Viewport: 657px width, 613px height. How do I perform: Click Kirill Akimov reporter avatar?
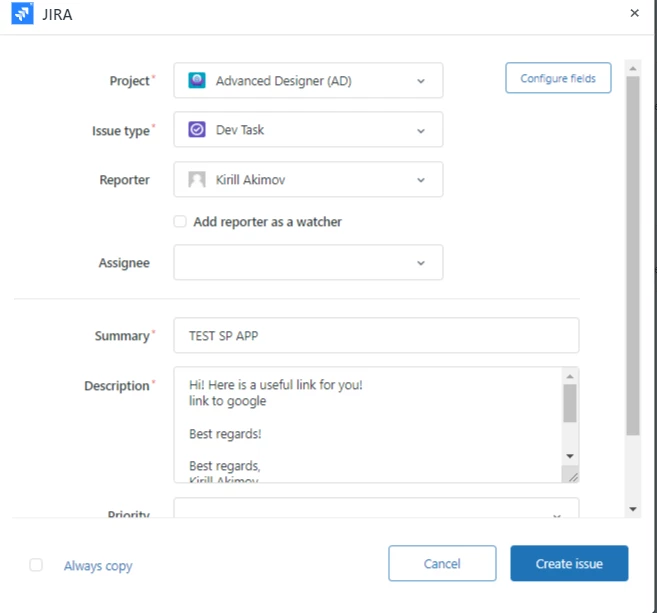click(x=197, y=179)
